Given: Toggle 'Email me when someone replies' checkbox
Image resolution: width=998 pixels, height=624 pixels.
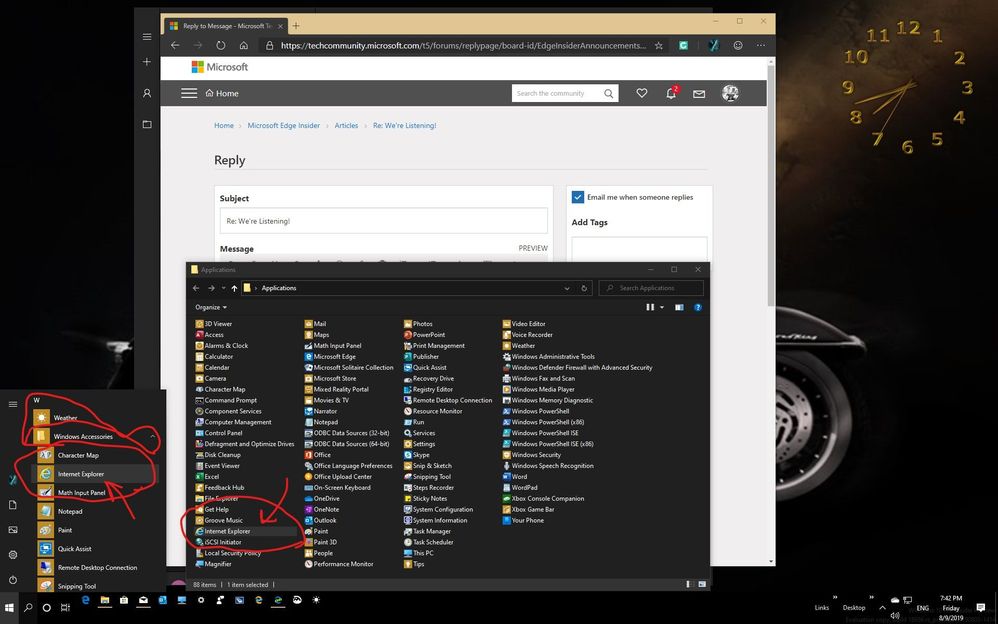Looking at the screenshot, I should point(577,197).
